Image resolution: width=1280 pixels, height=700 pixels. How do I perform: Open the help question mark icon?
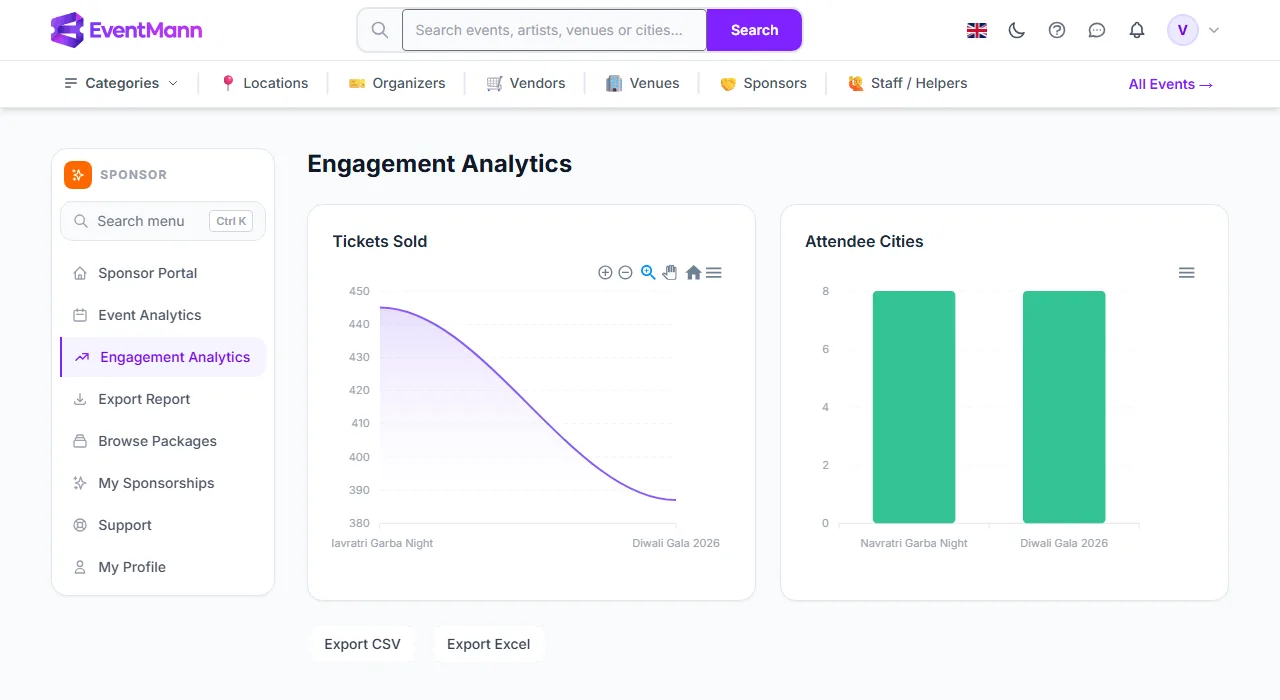point(1057,30)
